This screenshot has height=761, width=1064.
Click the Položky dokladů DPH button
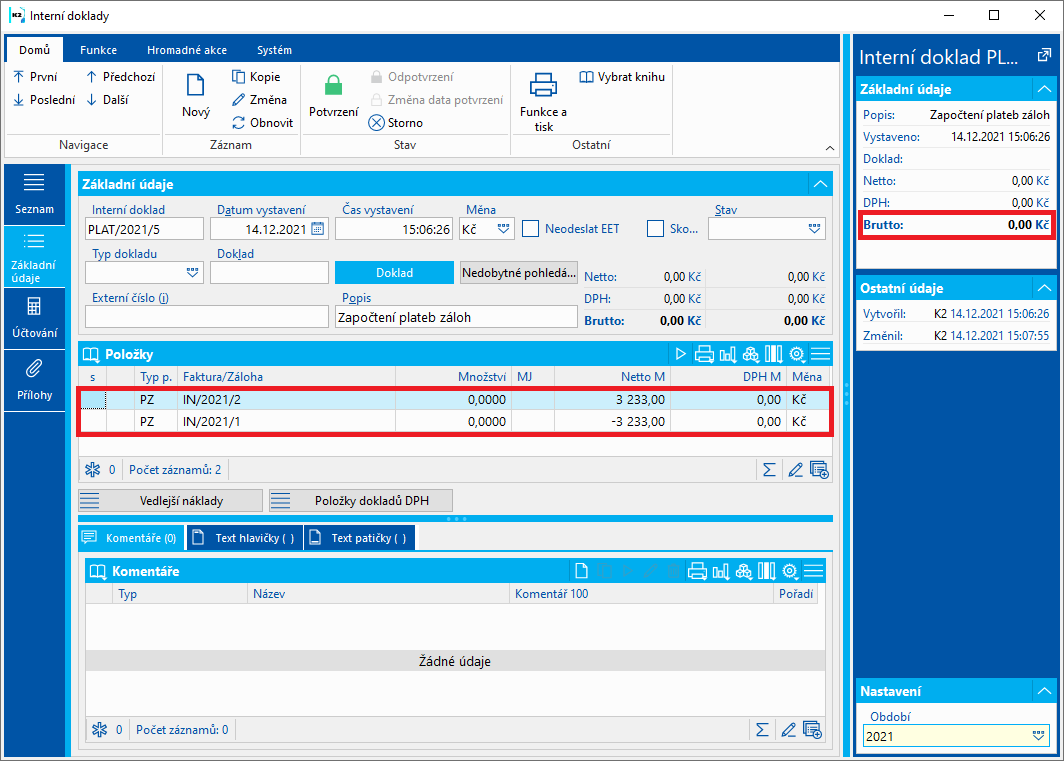point(361,501)
